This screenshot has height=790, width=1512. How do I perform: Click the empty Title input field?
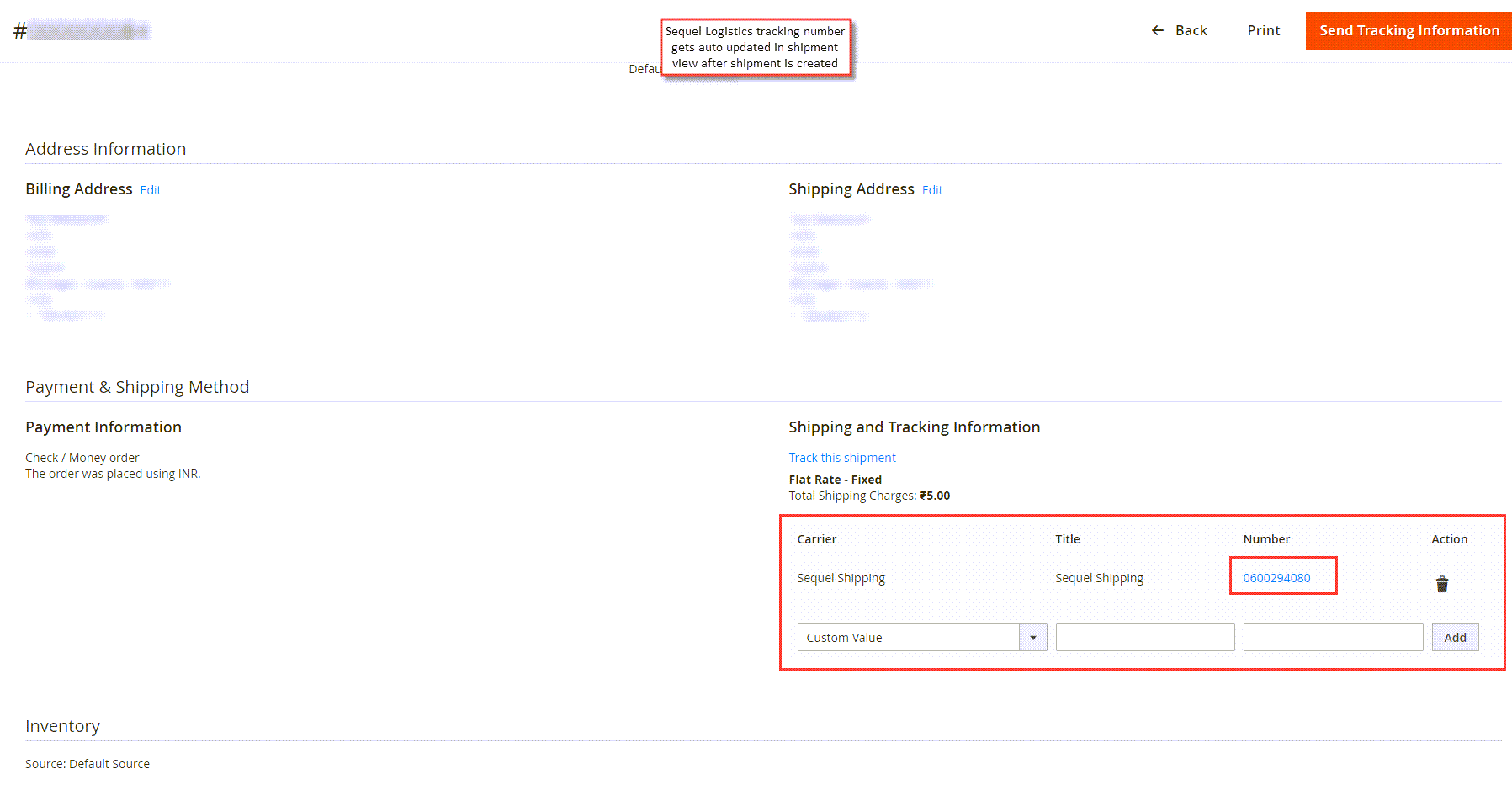click(x=1144, y=637)
